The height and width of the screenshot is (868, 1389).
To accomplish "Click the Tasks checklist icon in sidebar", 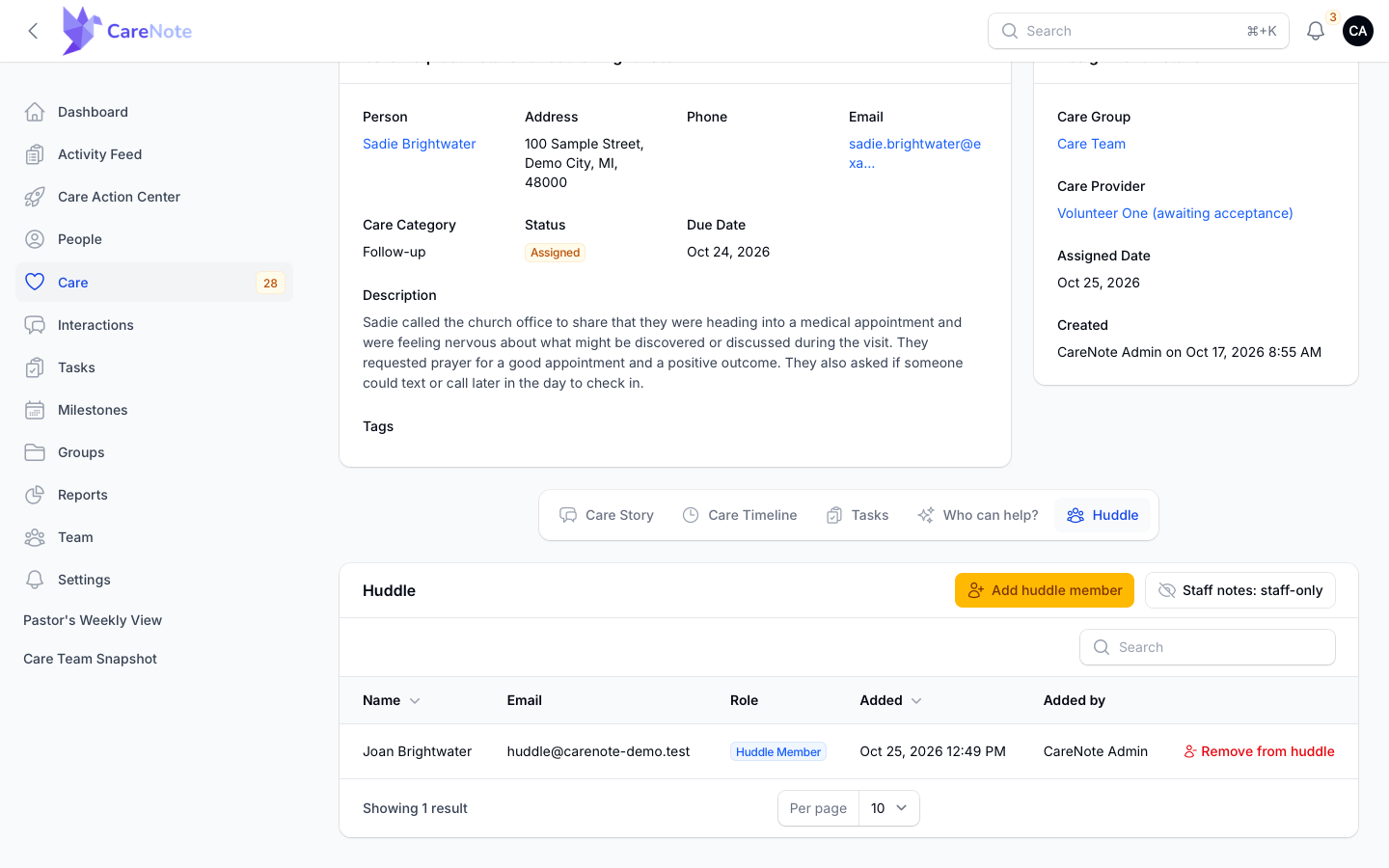I will [35, 367].
